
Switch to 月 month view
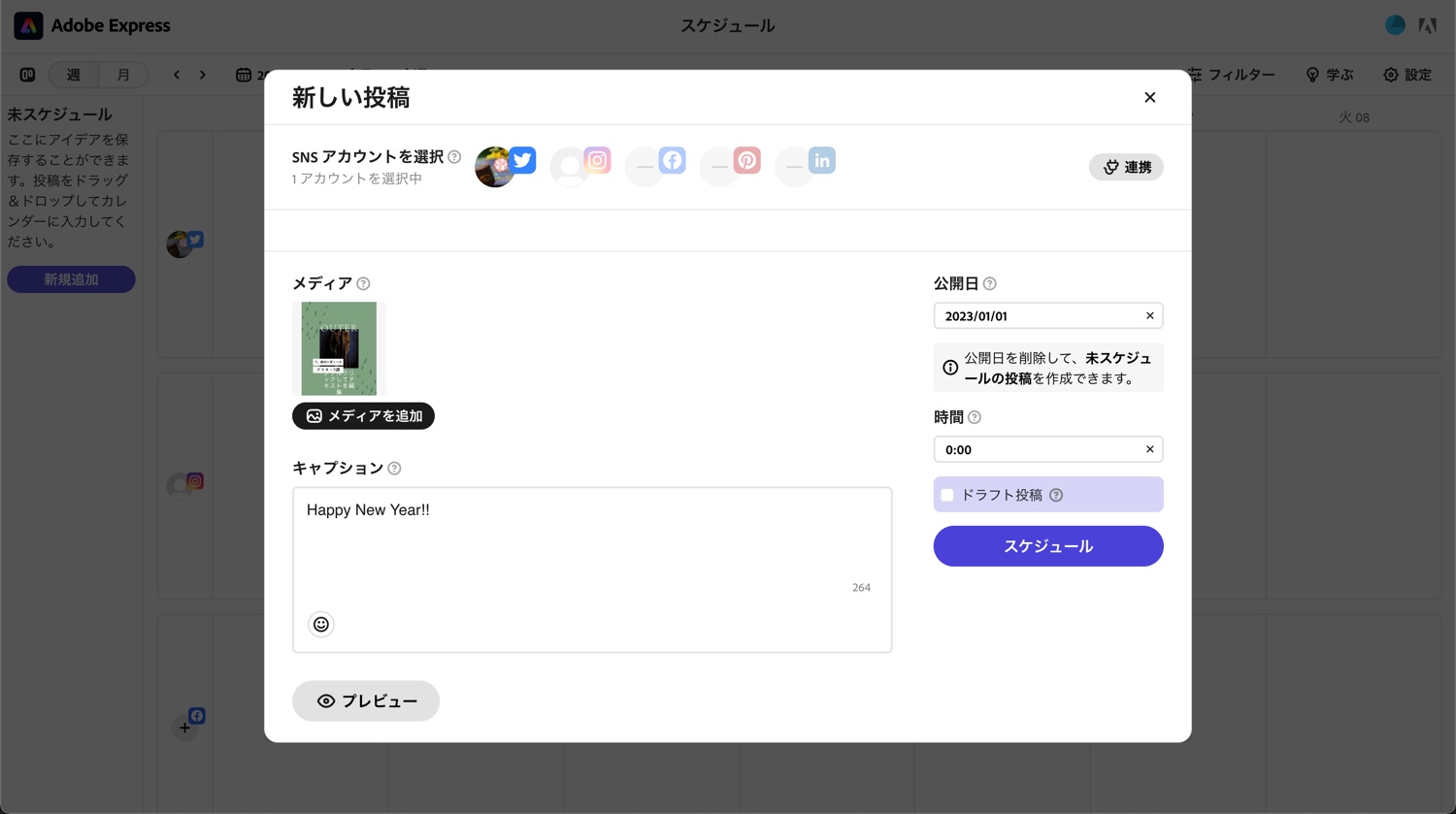(x=123, y=75)
